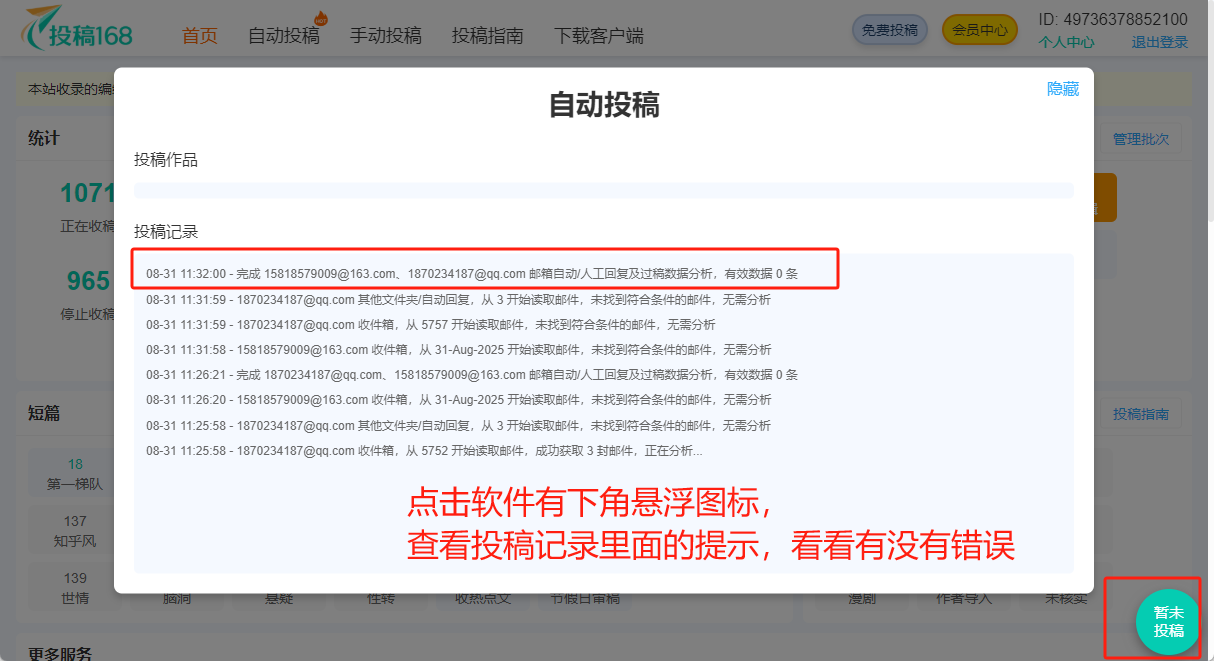Image resolution: width=1214 pixels, height=661 pixels.
Task: Open 投稿指南 in the top navigation
Action: [x=487, y=36]
